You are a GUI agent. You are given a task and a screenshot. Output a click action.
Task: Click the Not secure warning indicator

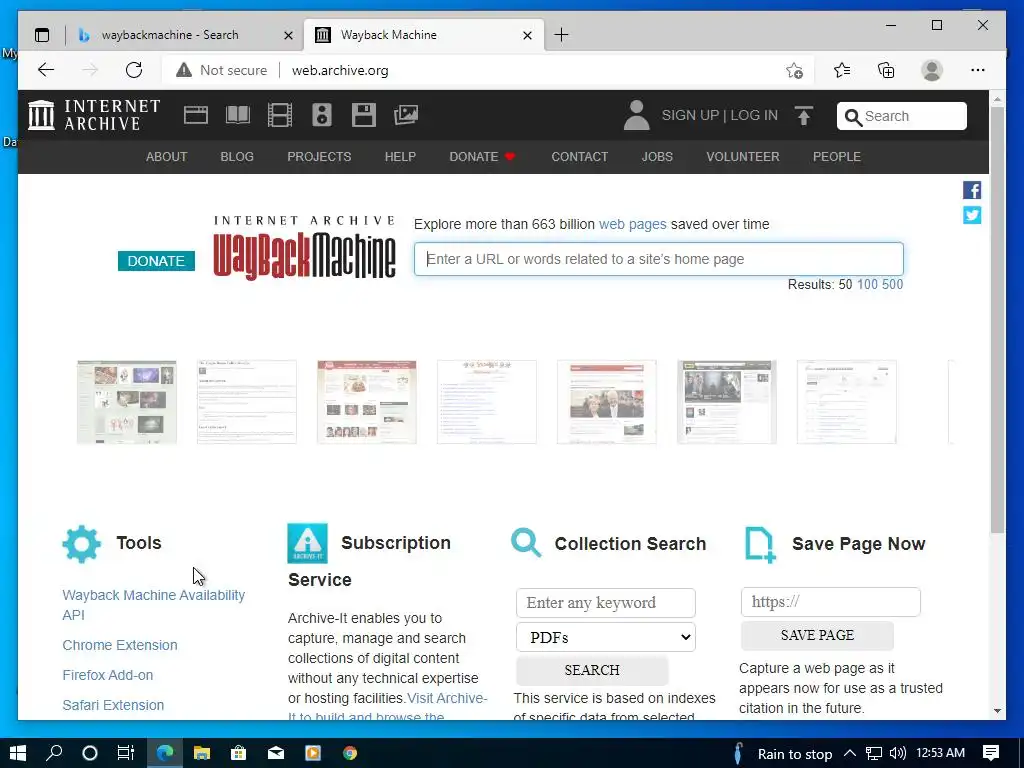(221, 70)
